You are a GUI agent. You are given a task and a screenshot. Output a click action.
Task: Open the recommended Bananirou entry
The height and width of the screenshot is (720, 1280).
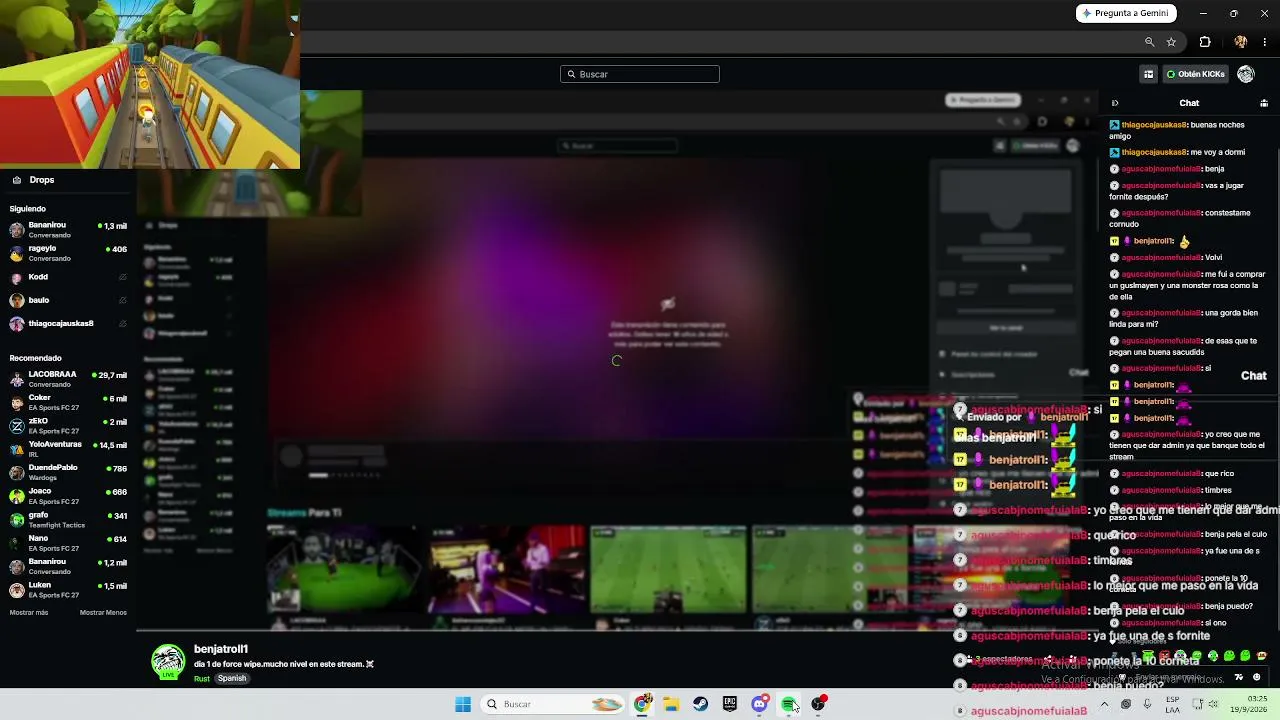pos(68,566)
